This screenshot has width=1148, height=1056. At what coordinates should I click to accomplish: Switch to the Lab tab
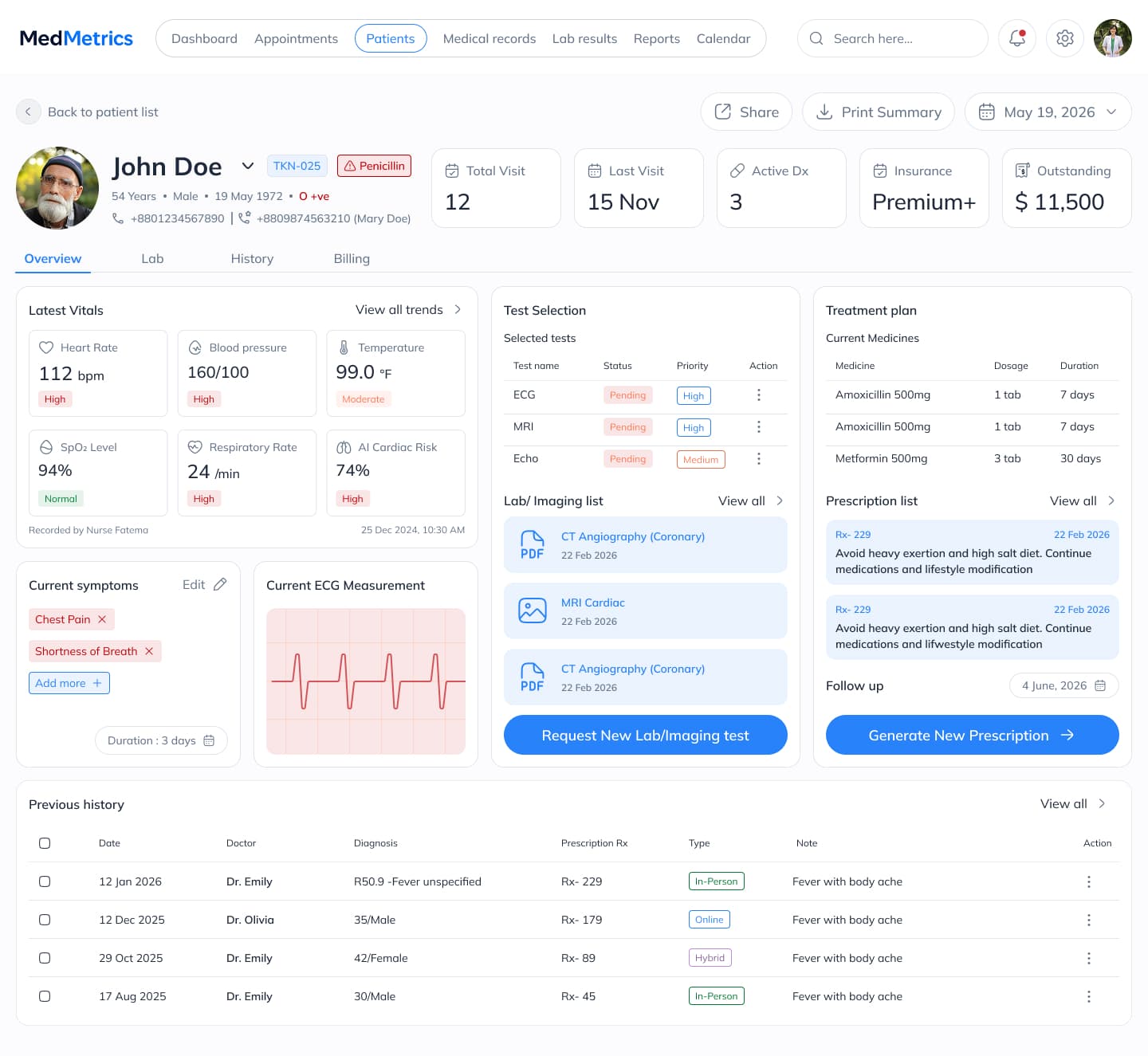pos(152,258)
